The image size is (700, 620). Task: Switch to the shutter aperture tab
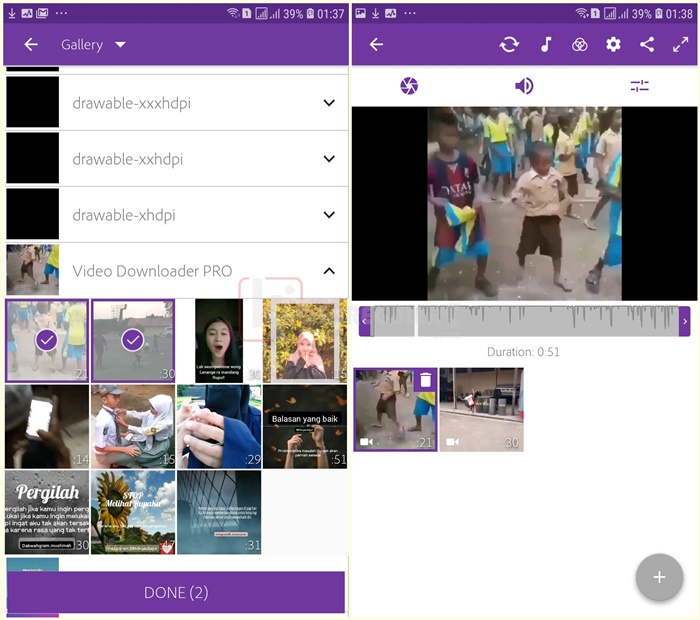tap(409, 86)
